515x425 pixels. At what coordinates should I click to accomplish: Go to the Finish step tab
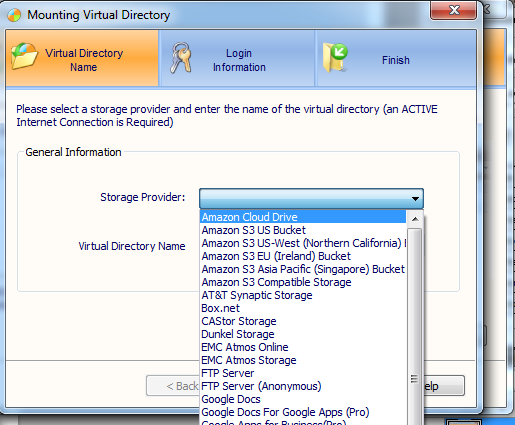(396, 58)
